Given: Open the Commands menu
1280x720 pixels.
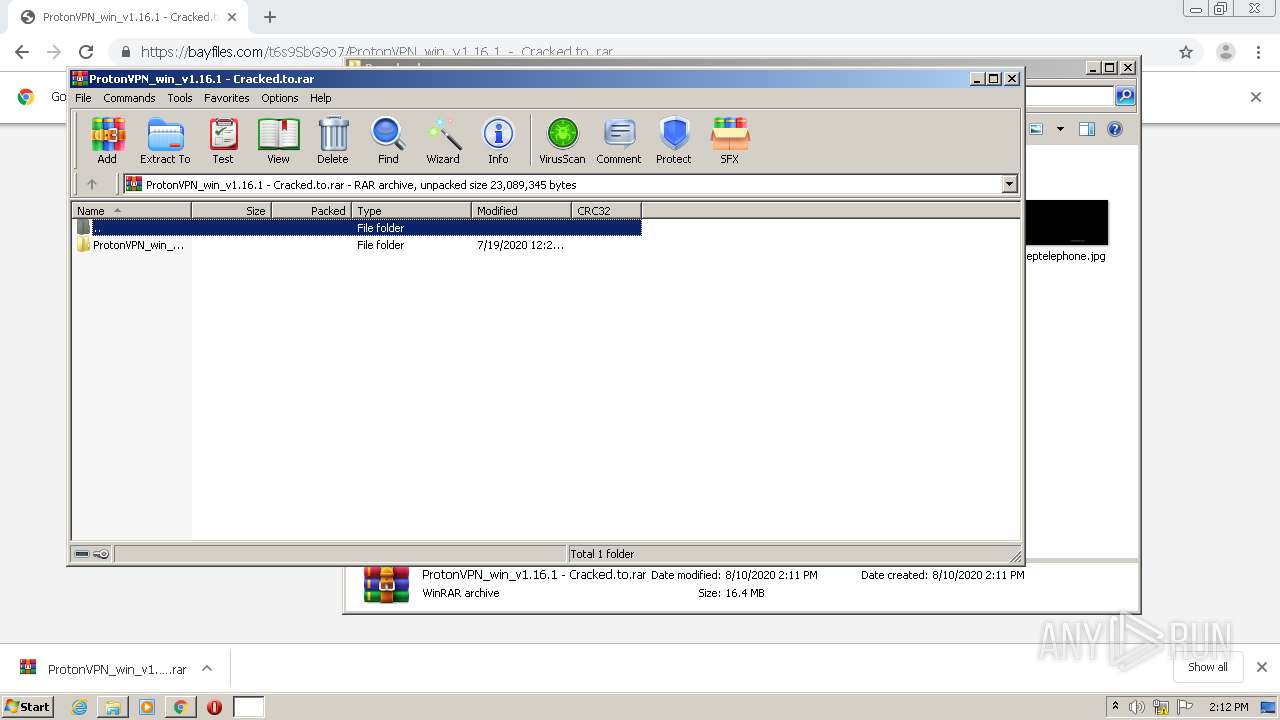Looking at the screenshot, I should click(x=129, y=98).
